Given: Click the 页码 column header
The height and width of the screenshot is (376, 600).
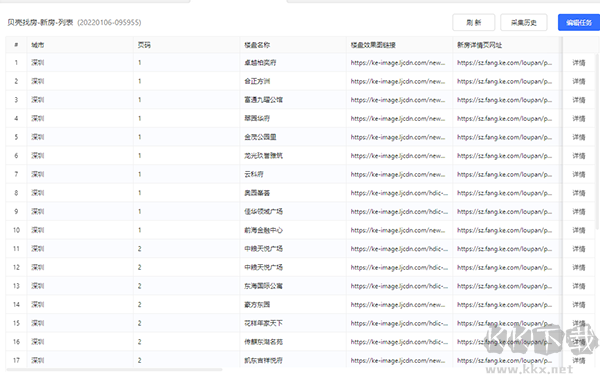Looking at the screenshot, I should click(x=144, y=45).
